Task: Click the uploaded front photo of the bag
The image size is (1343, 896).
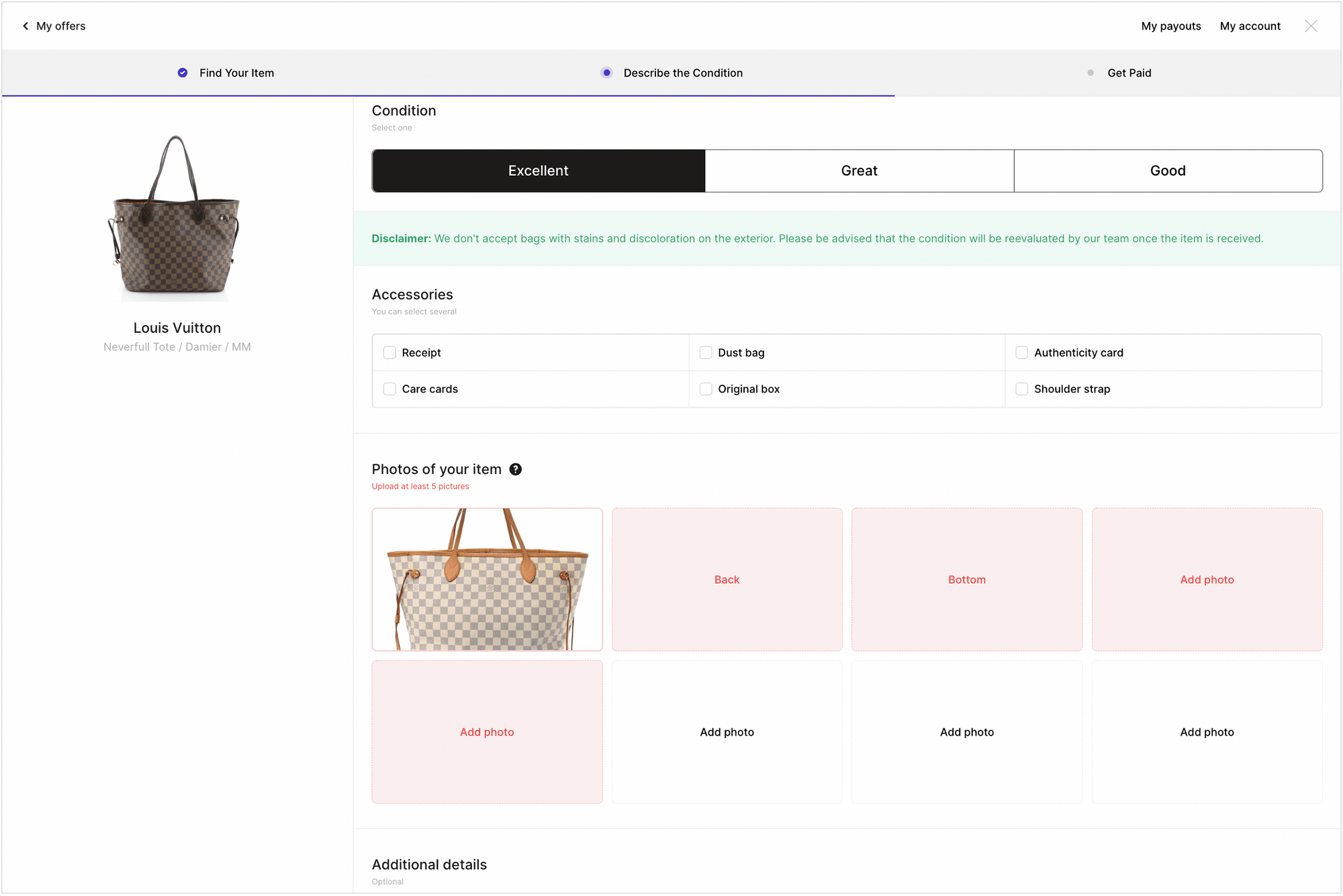Action: (487, 579)
